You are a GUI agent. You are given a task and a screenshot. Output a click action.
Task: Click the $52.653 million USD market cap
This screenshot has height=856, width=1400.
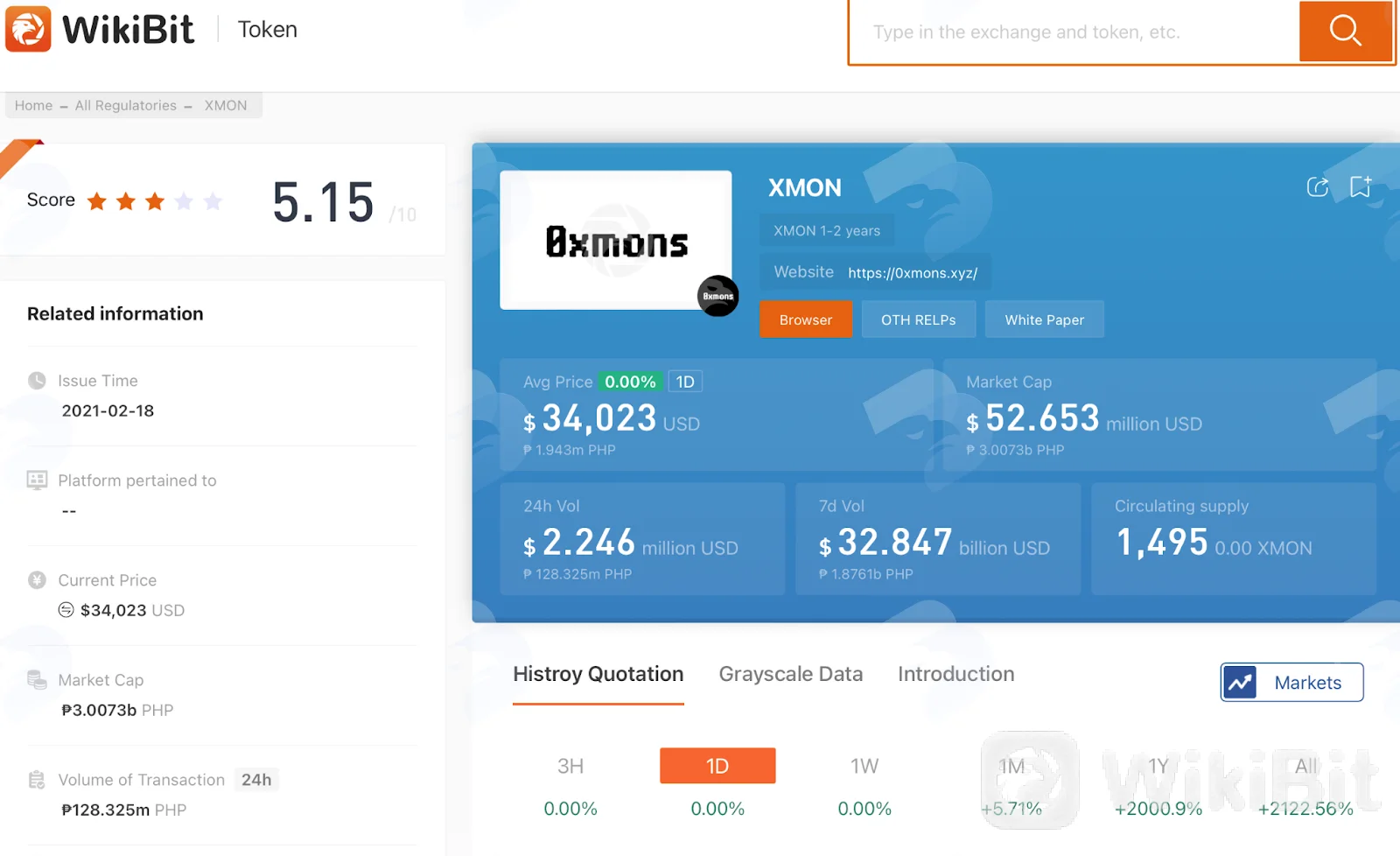(x=1084, y=418)
